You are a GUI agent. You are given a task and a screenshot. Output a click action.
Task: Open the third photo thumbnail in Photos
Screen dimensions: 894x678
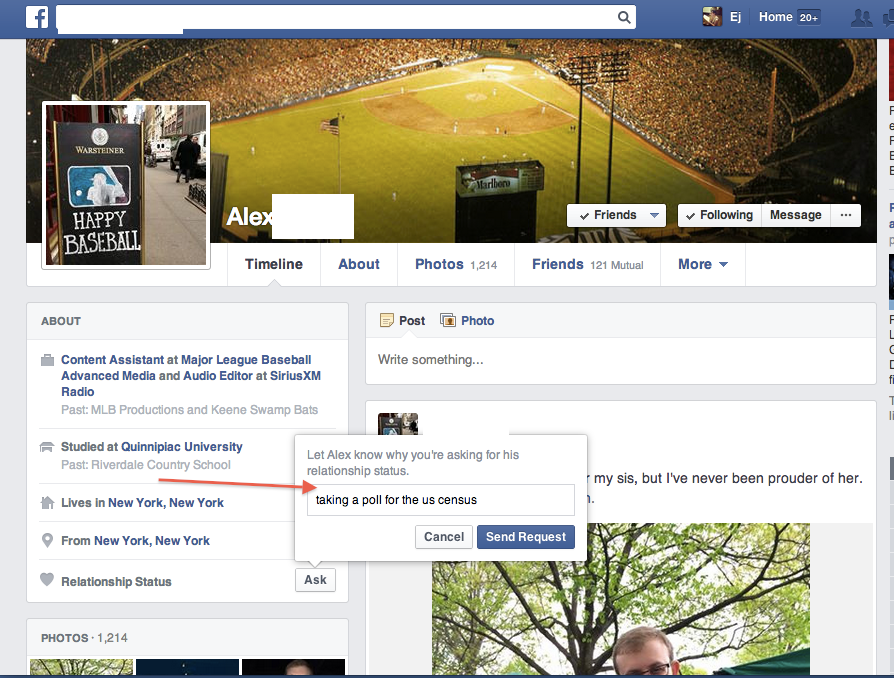[x=294, y=667]
